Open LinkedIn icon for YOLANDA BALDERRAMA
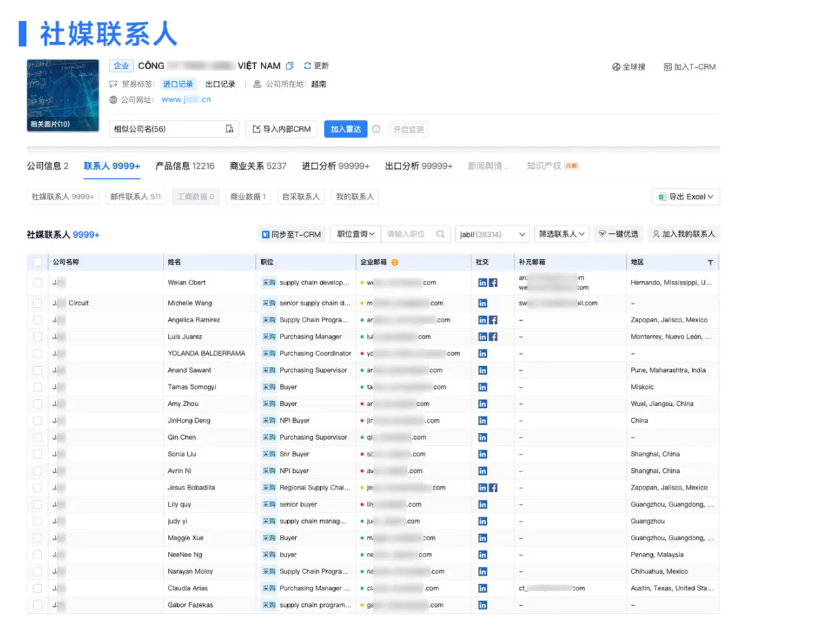814x638 pixels. coord(482,354)
